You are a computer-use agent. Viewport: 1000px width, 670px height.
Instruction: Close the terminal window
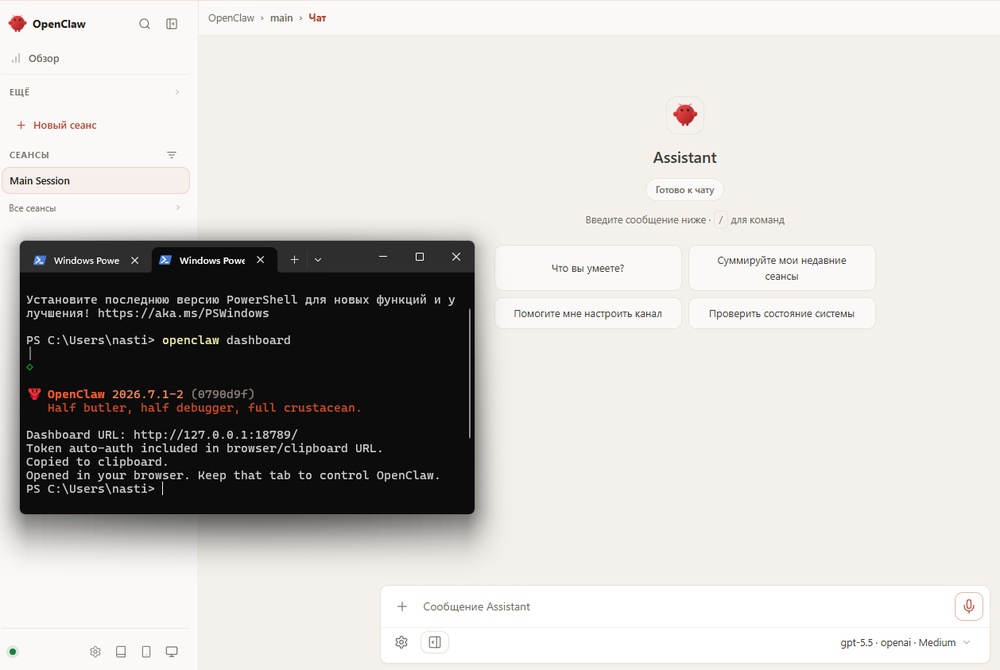click(x=456, y=257)
